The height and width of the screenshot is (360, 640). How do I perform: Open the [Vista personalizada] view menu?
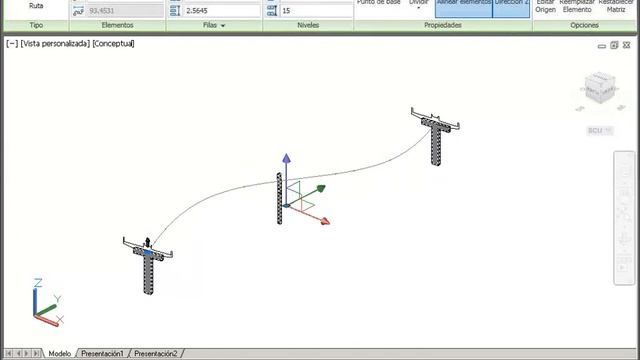[x=55, y=44]
